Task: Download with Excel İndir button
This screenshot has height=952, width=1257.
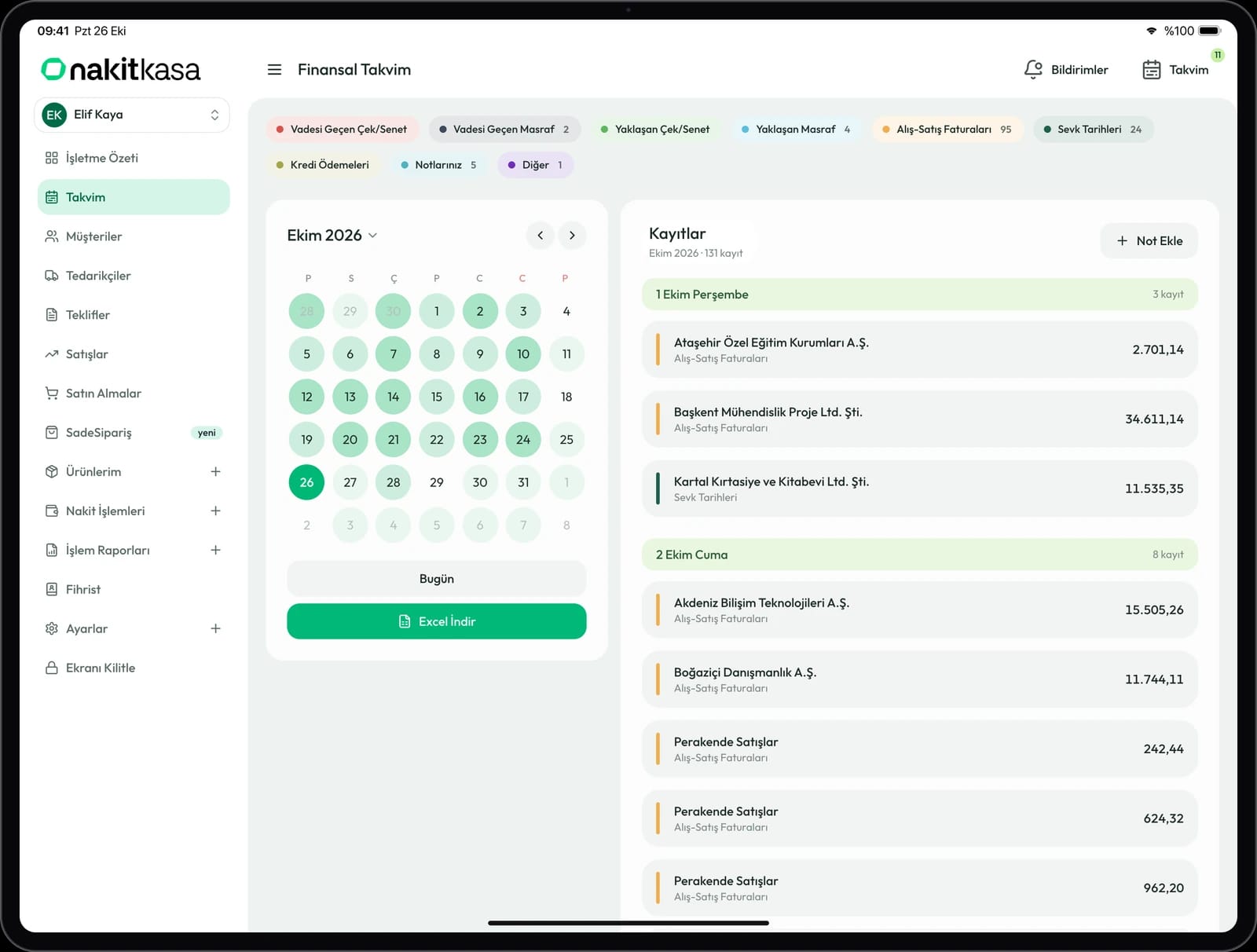Action: point(437,621)
